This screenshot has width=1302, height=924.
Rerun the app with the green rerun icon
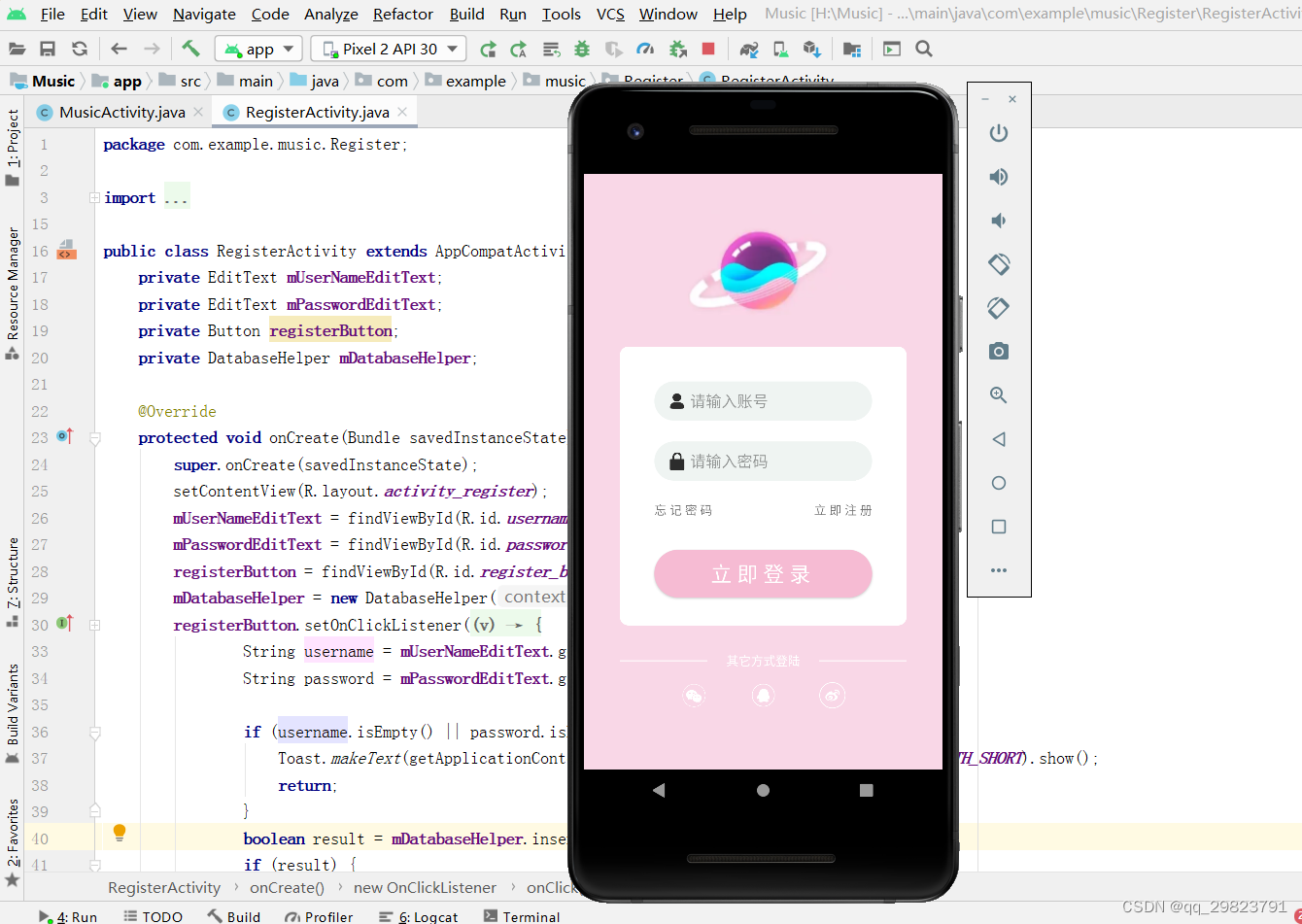(x=488, y=49)
